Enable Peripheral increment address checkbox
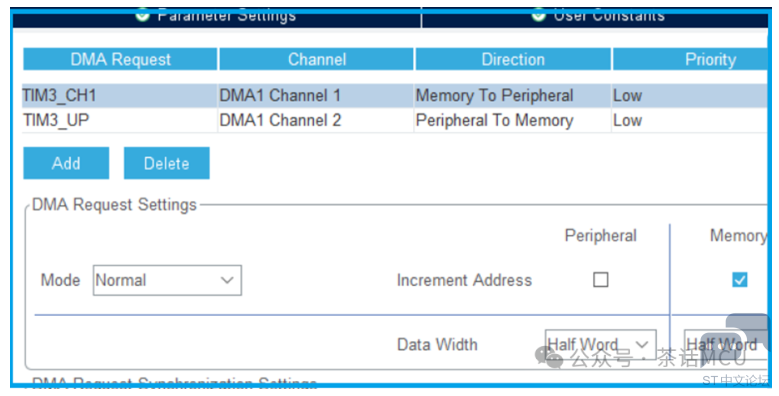The height and width of the screenshot is (396, 779). (x=601, y=280)
